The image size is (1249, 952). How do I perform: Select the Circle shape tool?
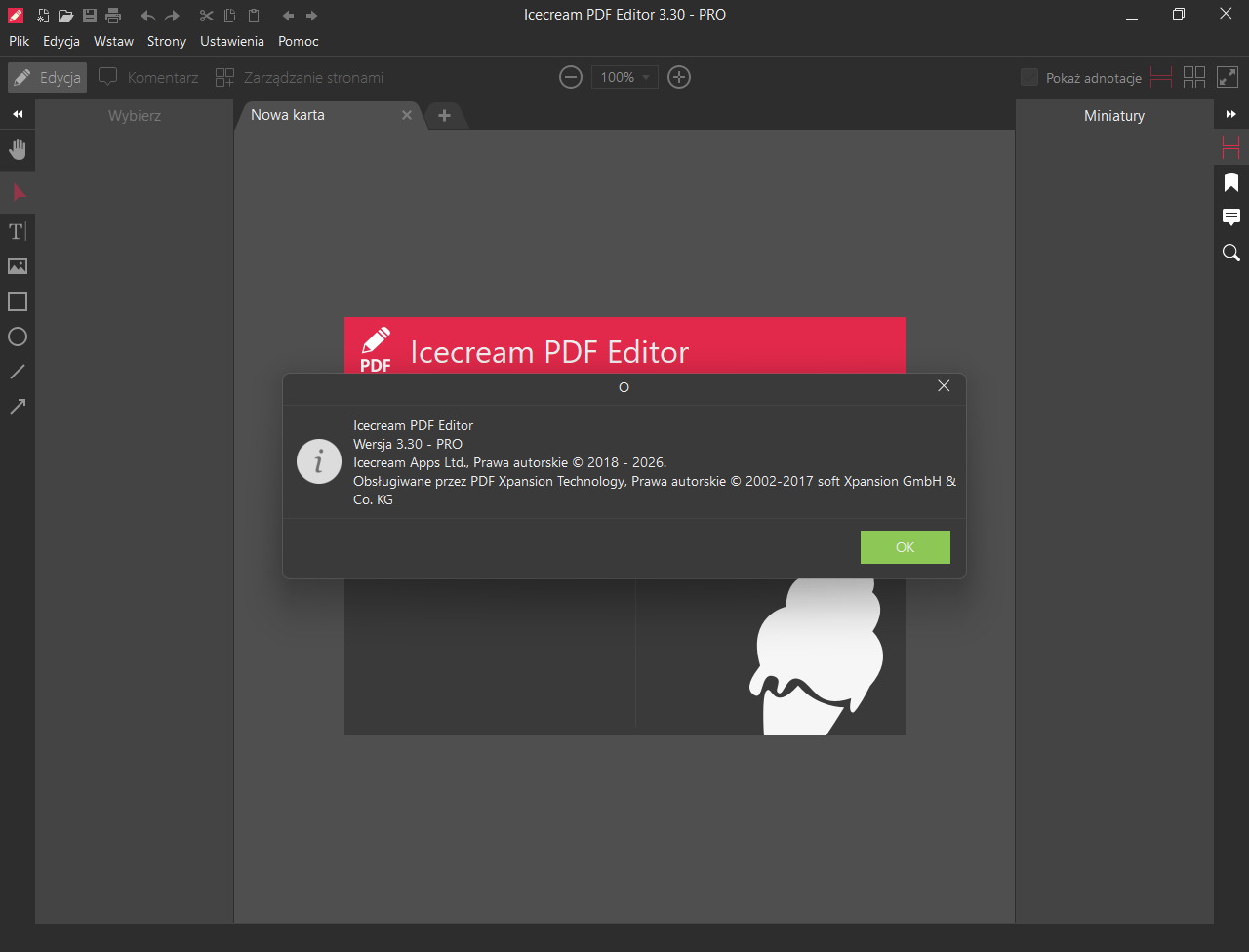click(18, 337)
